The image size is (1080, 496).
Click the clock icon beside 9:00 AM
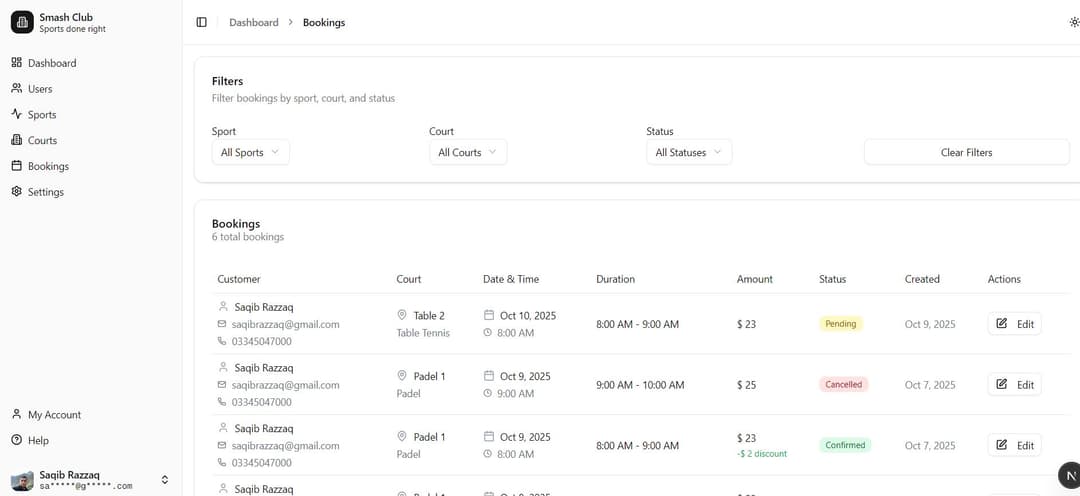[488, 393]
